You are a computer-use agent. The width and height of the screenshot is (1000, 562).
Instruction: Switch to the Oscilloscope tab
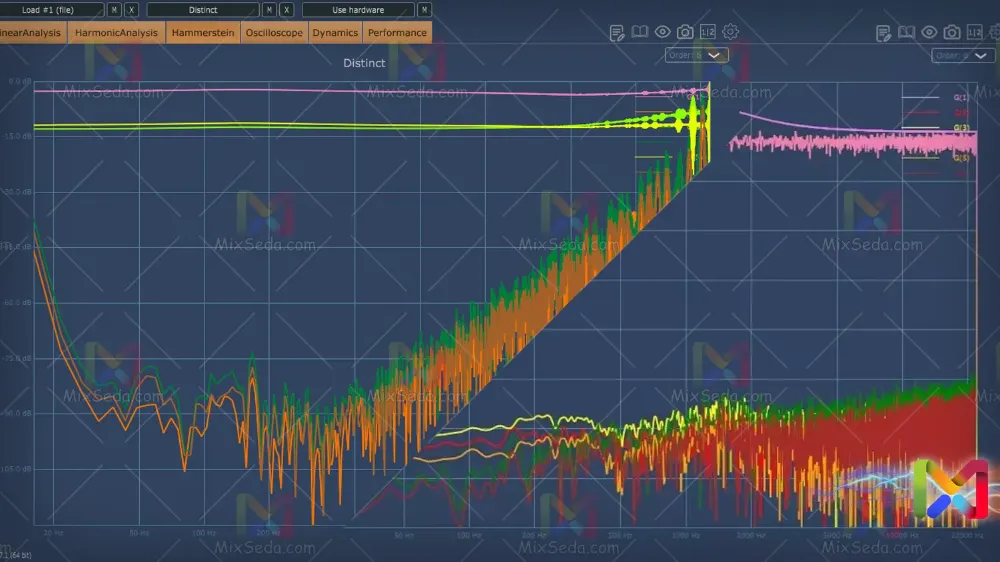click(273, 33)
